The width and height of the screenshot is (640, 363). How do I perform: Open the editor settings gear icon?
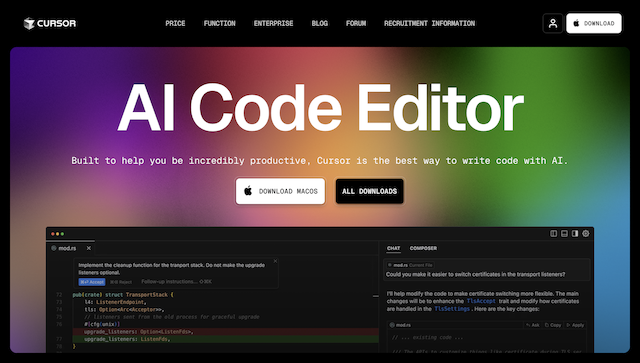pos(586,234)
